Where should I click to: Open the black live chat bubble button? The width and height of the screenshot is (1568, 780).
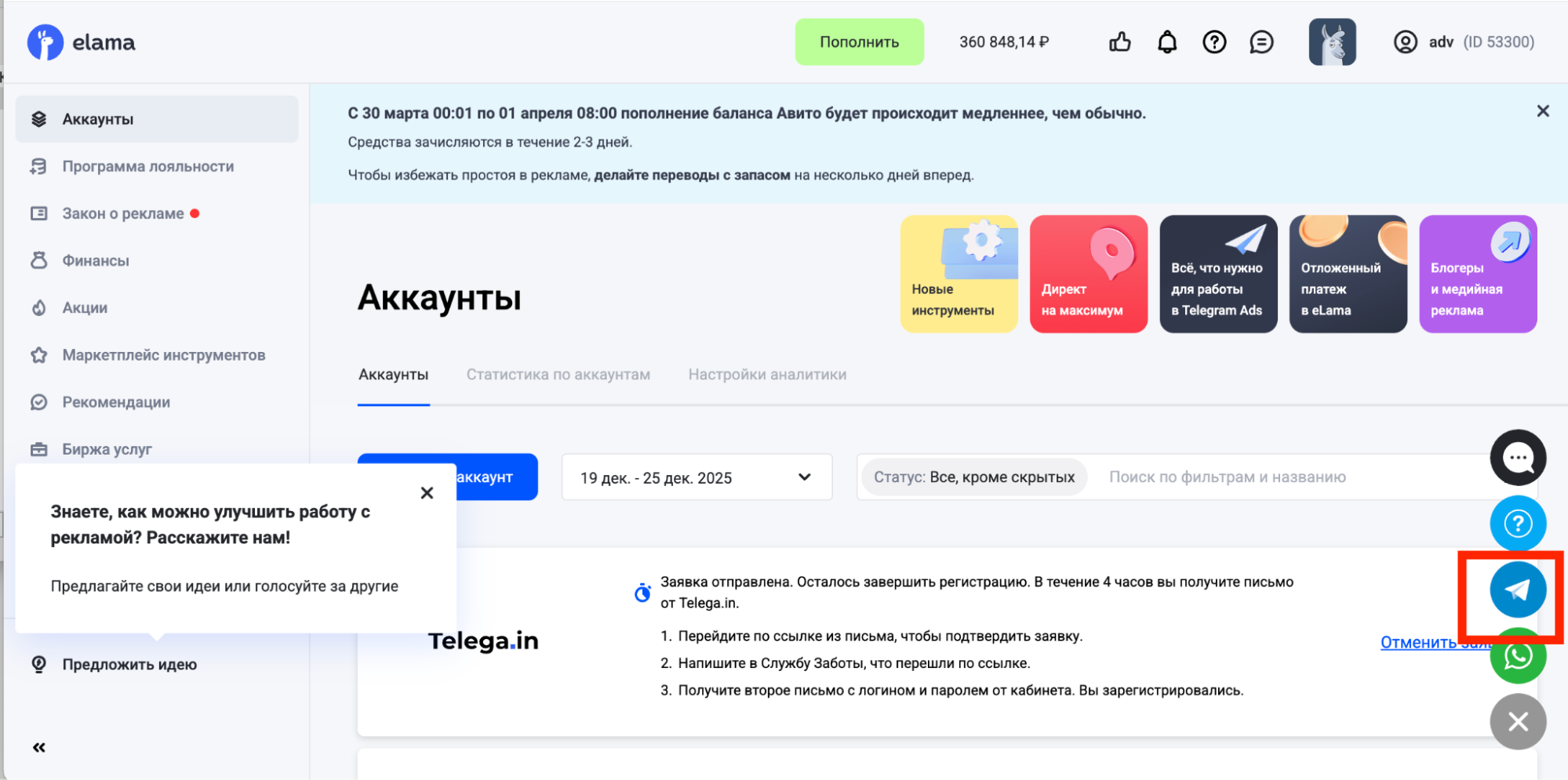pyautogui.click(x=1517, y=458)
